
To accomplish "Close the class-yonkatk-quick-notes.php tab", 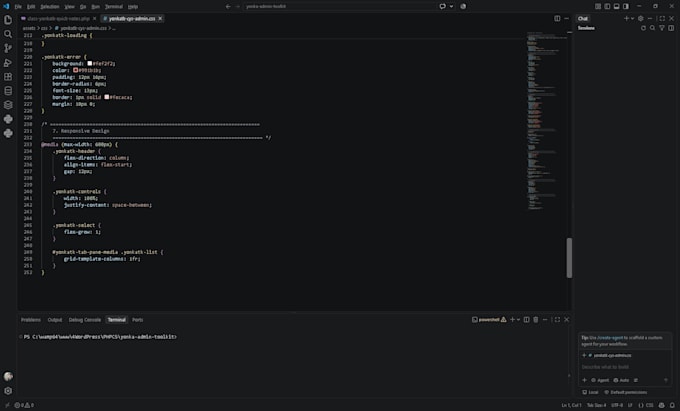I will [94, 19].
